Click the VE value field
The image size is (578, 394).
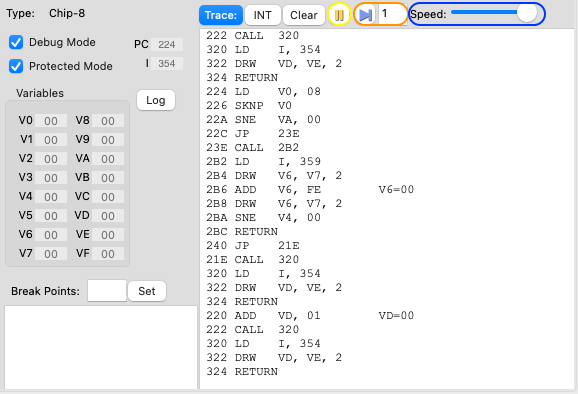coord(108,235)
